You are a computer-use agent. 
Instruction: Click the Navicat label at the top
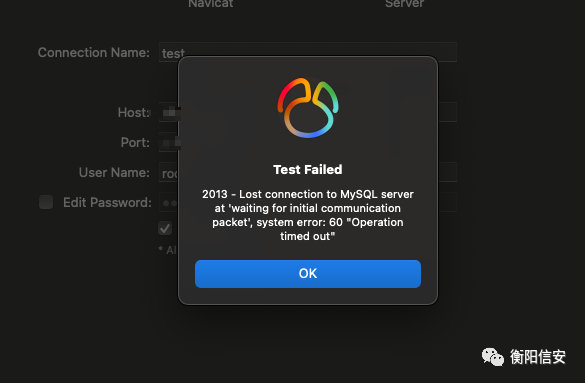point(211,4)
